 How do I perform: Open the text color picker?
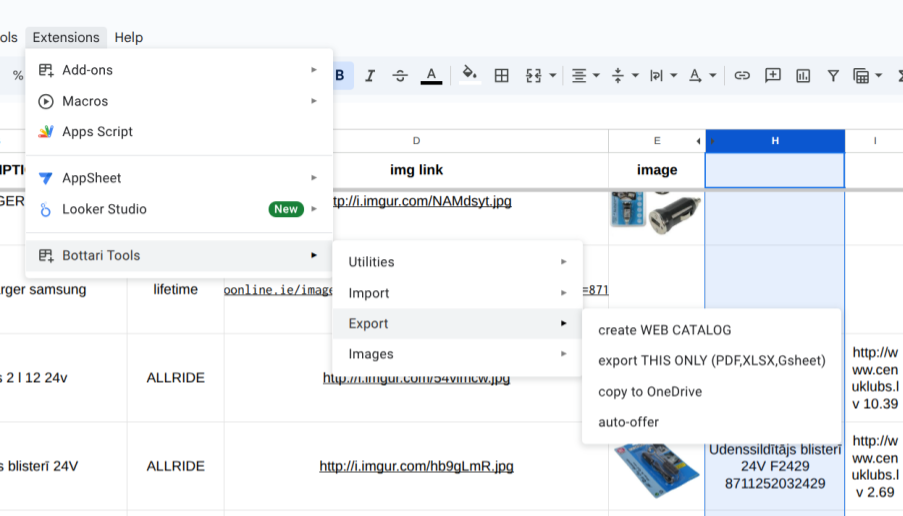click(x=431, y=75)
